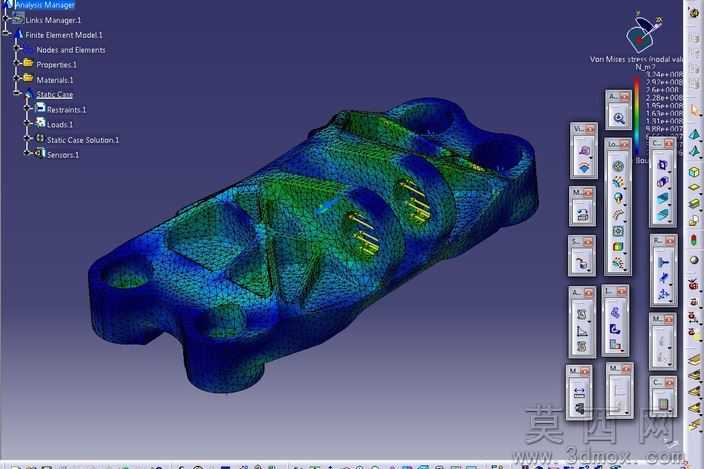Click the top report icon in A... toolbar
The image size is (704, 469).
click(582, 314)
